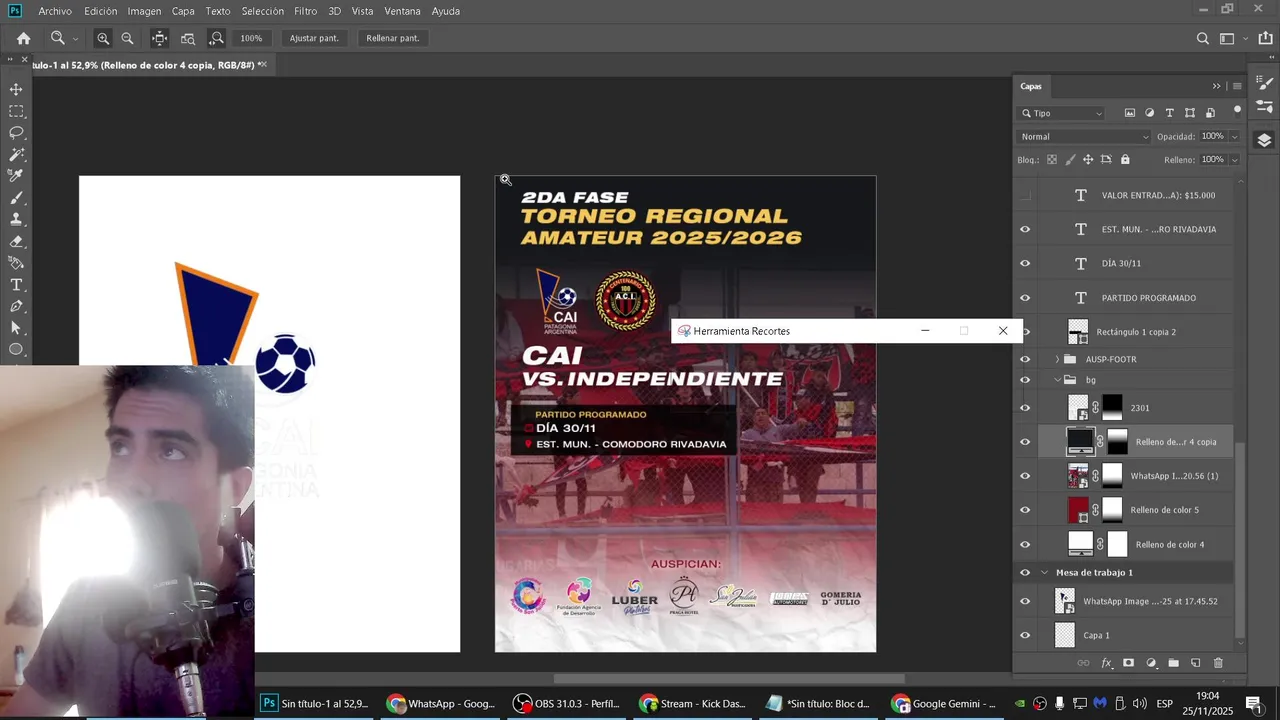Lock image pixels brush icon
This screenshot has height=720, width=1280.
pos(1071,159)
